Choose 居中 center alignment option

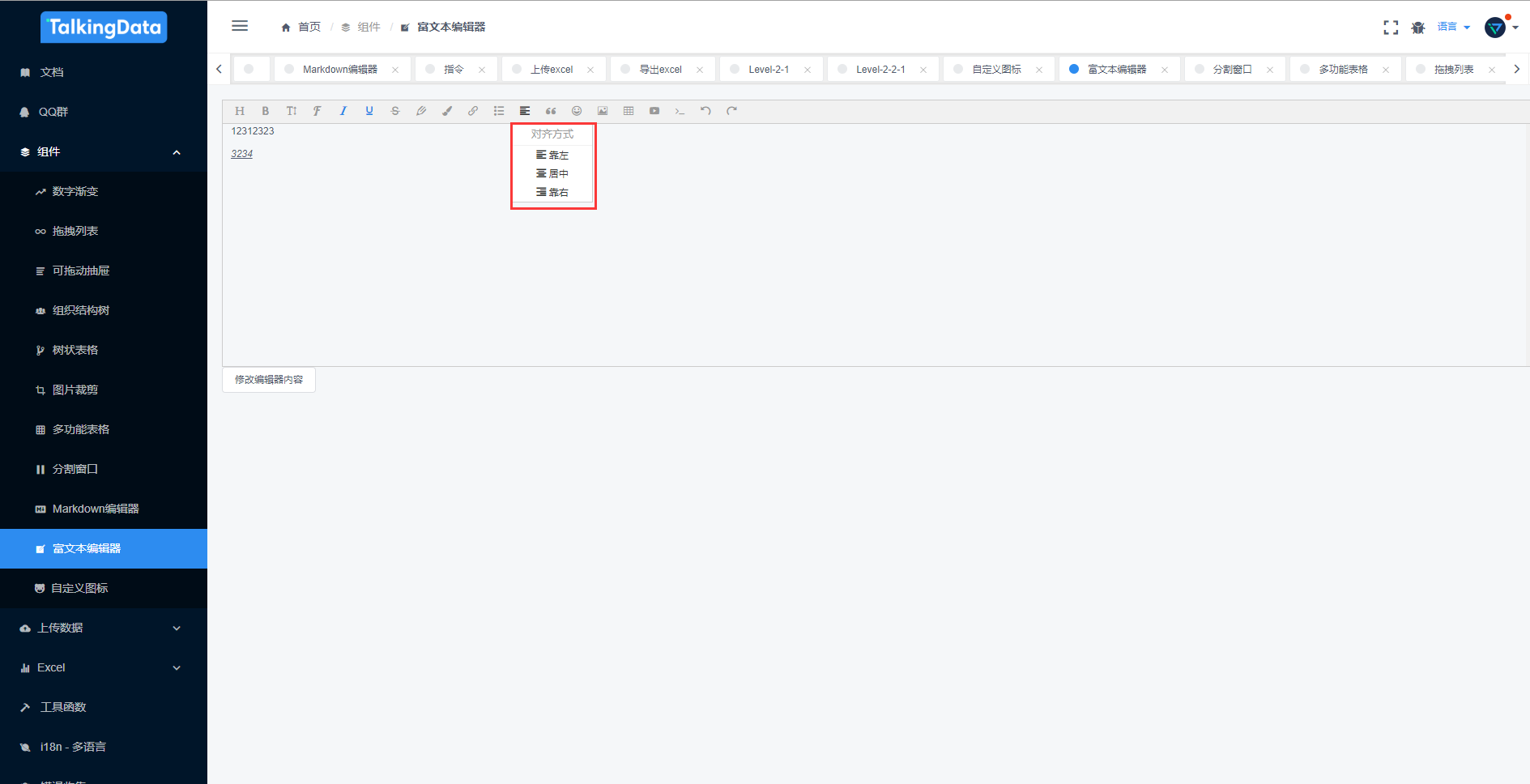click(x=552, y=173)
